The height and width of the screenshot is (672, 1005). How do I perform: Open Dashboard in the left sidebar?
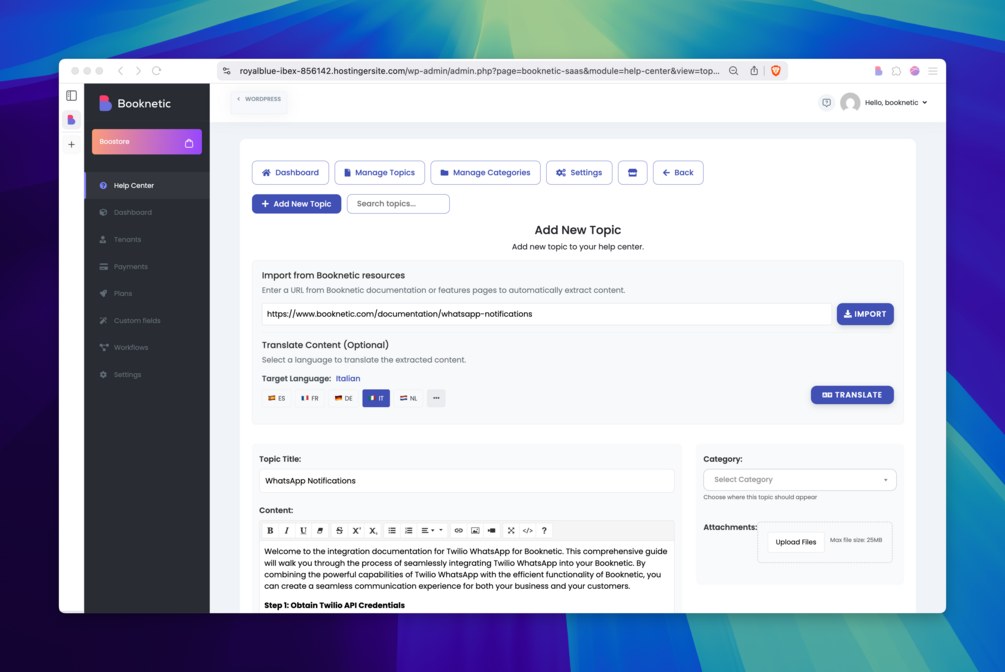point(147,212)
